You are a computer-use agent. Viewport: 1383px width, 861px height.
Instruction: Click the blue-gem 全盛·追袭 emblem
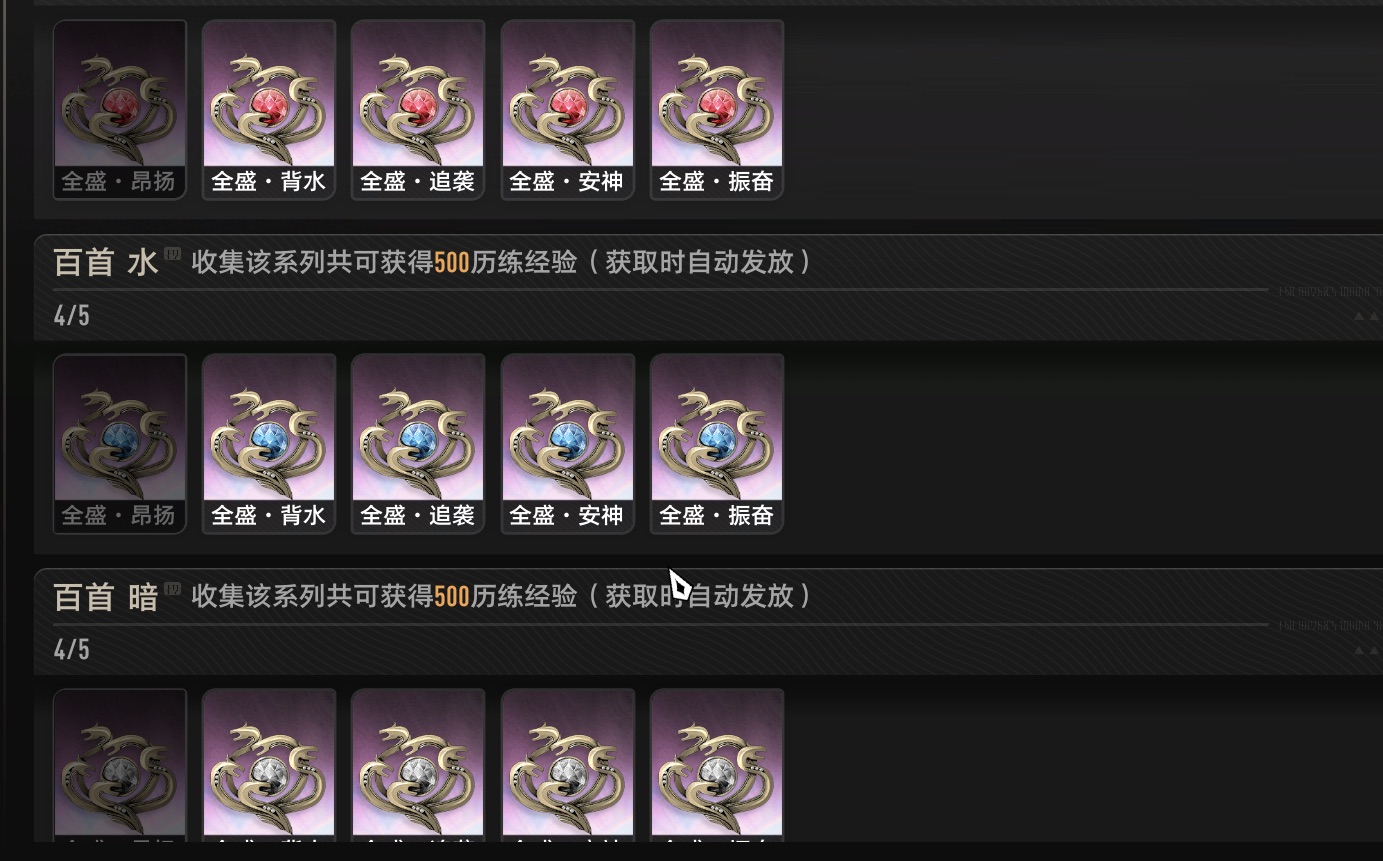pyautogui.click(x=418, y=444)
